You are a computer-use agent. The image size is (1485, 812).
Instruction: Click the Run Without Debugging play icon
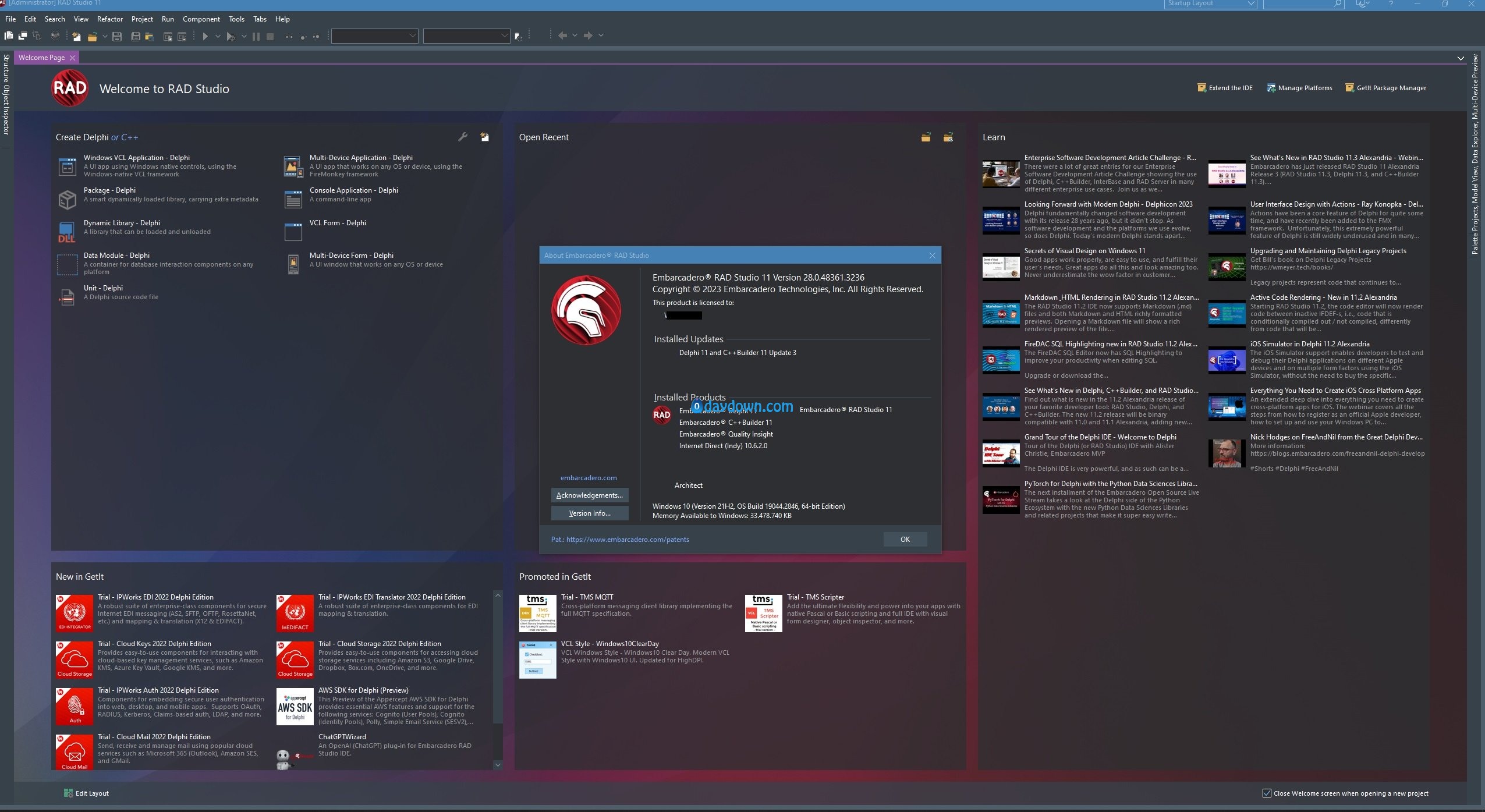(205, 36)
